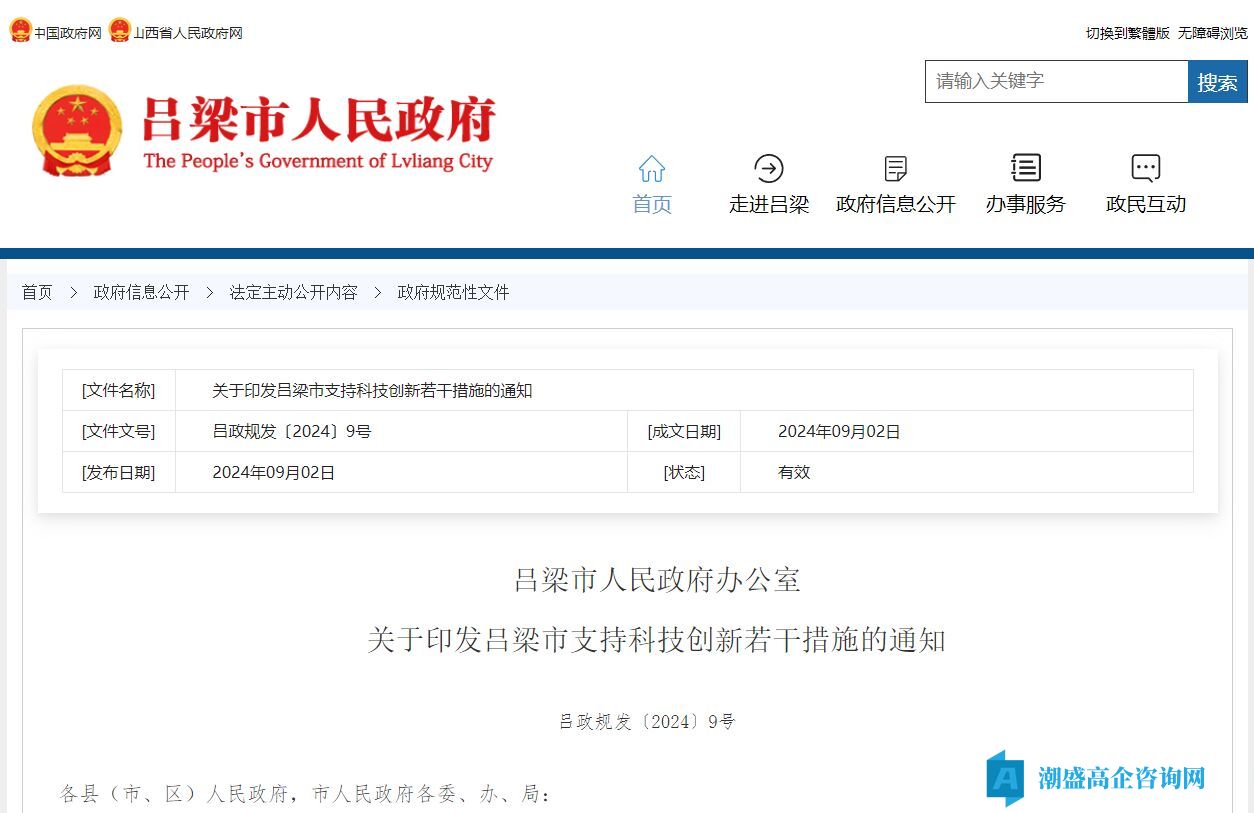The height and width of the screenshot is (813, 1254).
Task: Select the 走进吕梁 arrow icon
Action: tap(768, 168)
